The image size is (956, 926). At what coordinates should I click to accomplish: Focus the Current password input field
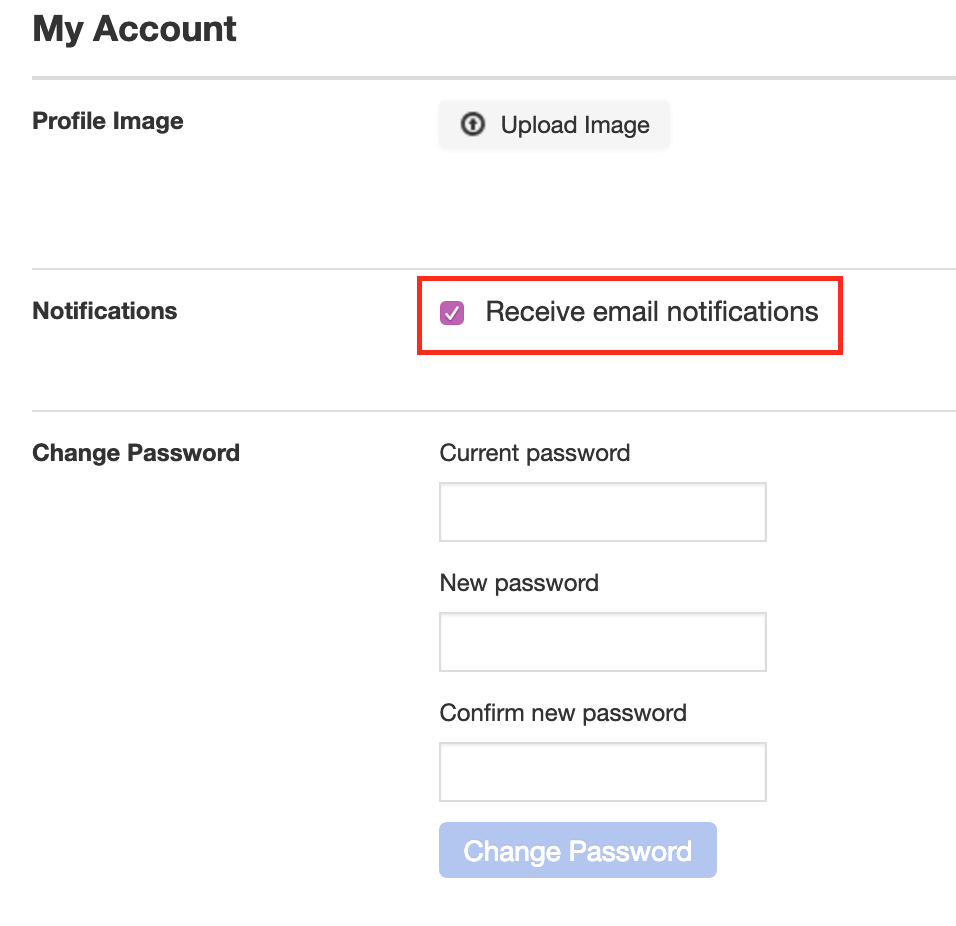(602, 512)
